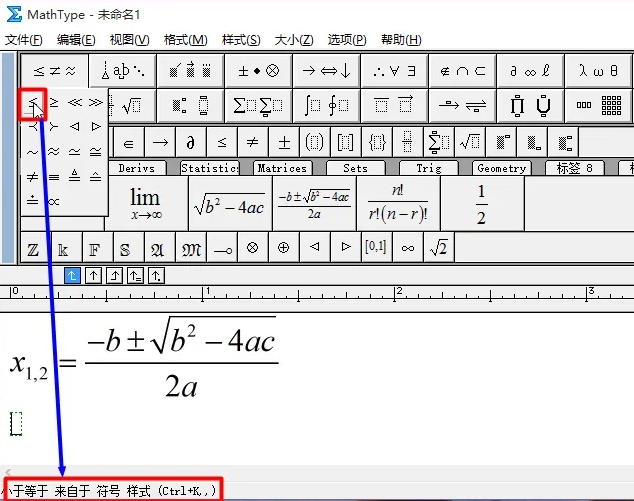634x501 pixels.
Task: Insert fraction template from small bar
Action: (408, 142)
